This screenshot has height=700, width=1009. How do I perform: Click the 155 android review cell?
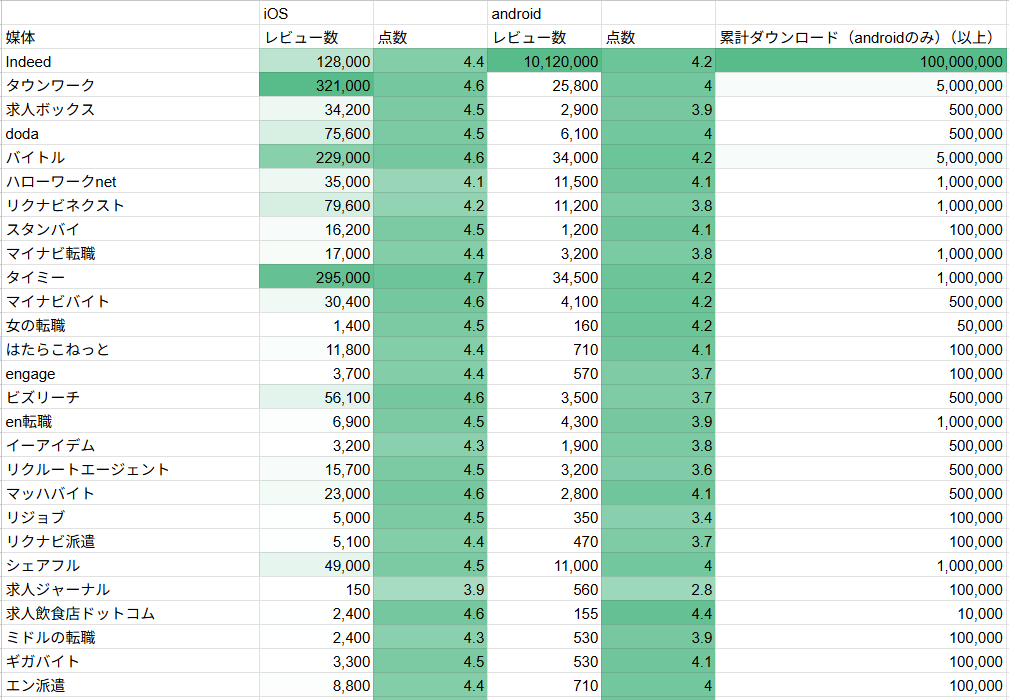(x=544, y=614)
